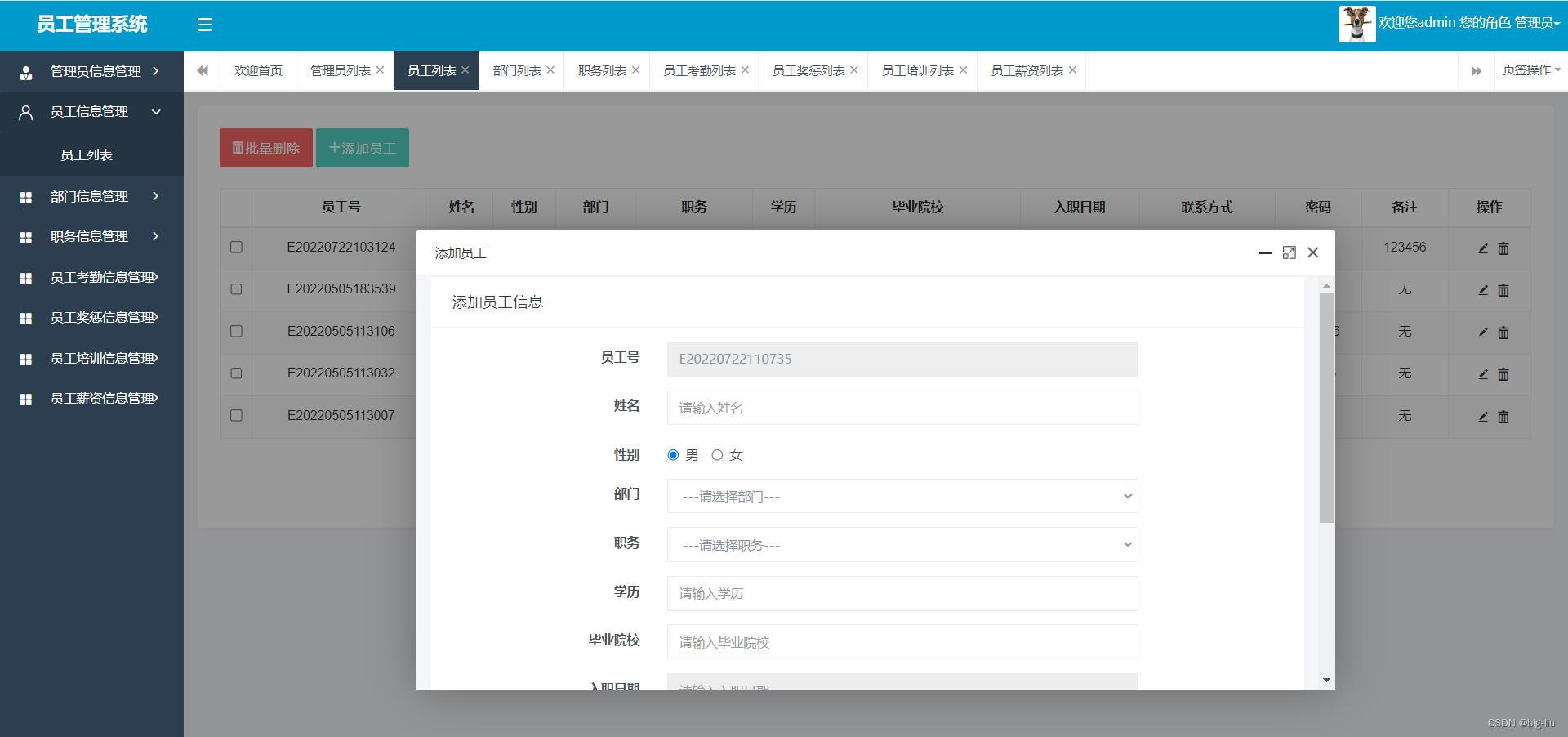Click edit pencil icon for row with note 123456
Screen dimensions: 1568x737
point(1483,248)
